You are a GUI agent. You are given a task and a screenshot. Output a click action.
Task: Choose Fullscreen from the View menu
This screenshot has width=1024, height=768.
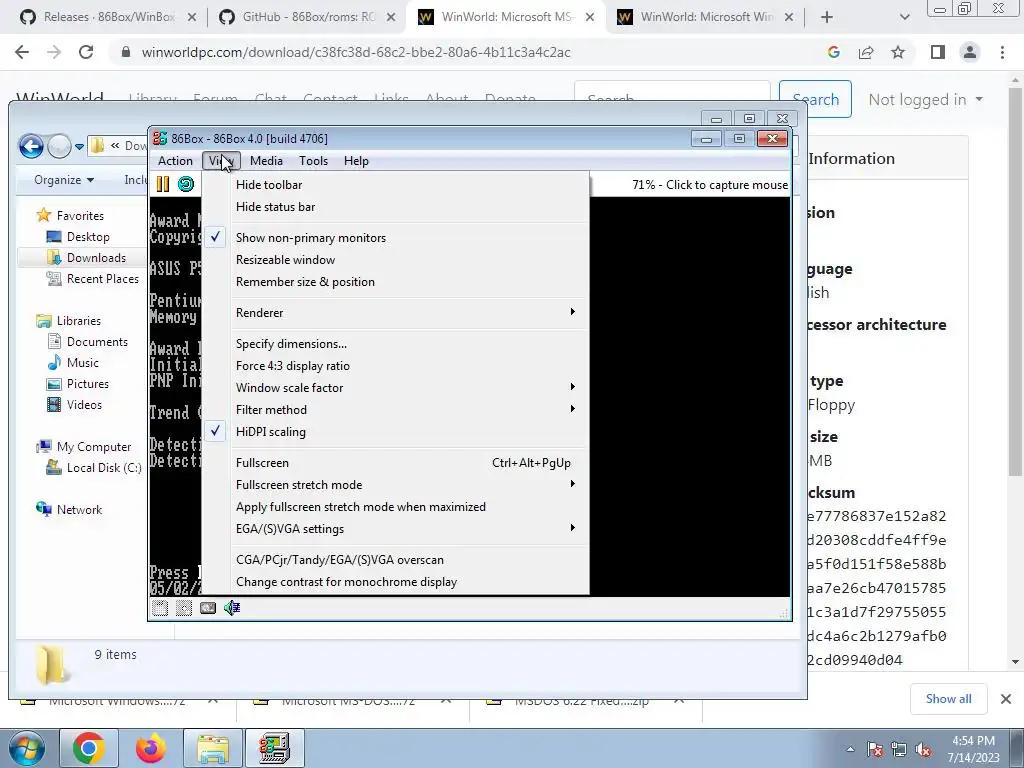(396, 463)
